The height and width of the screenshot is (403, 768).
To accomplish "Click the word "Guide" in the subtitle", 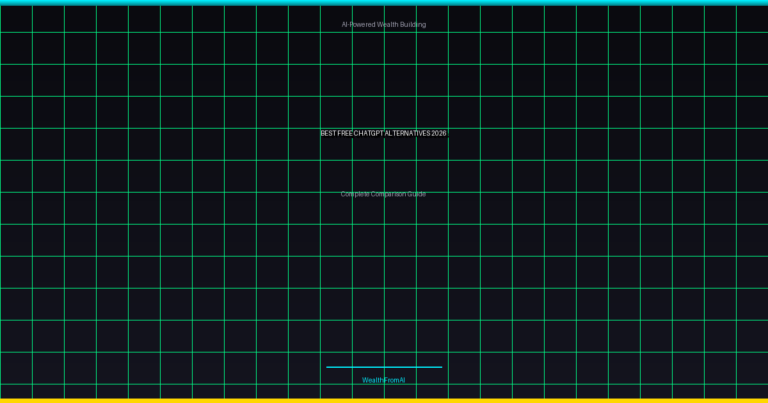I will (417, 194).
